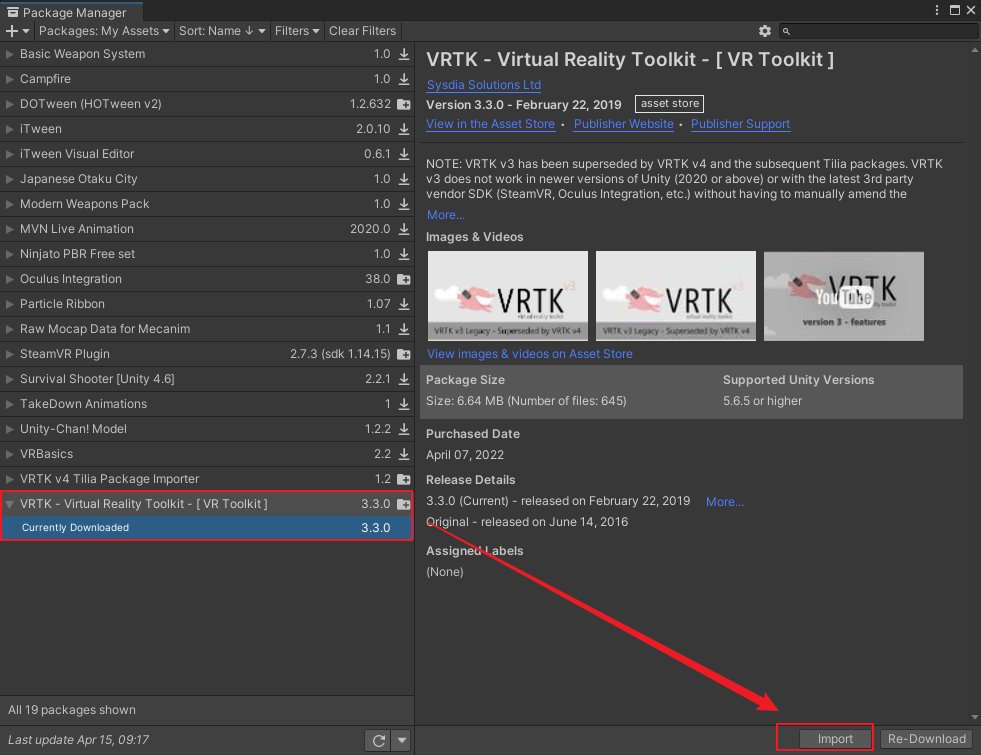
Task: Open the window's three-dot options menu
Action: tap(937, 10)
